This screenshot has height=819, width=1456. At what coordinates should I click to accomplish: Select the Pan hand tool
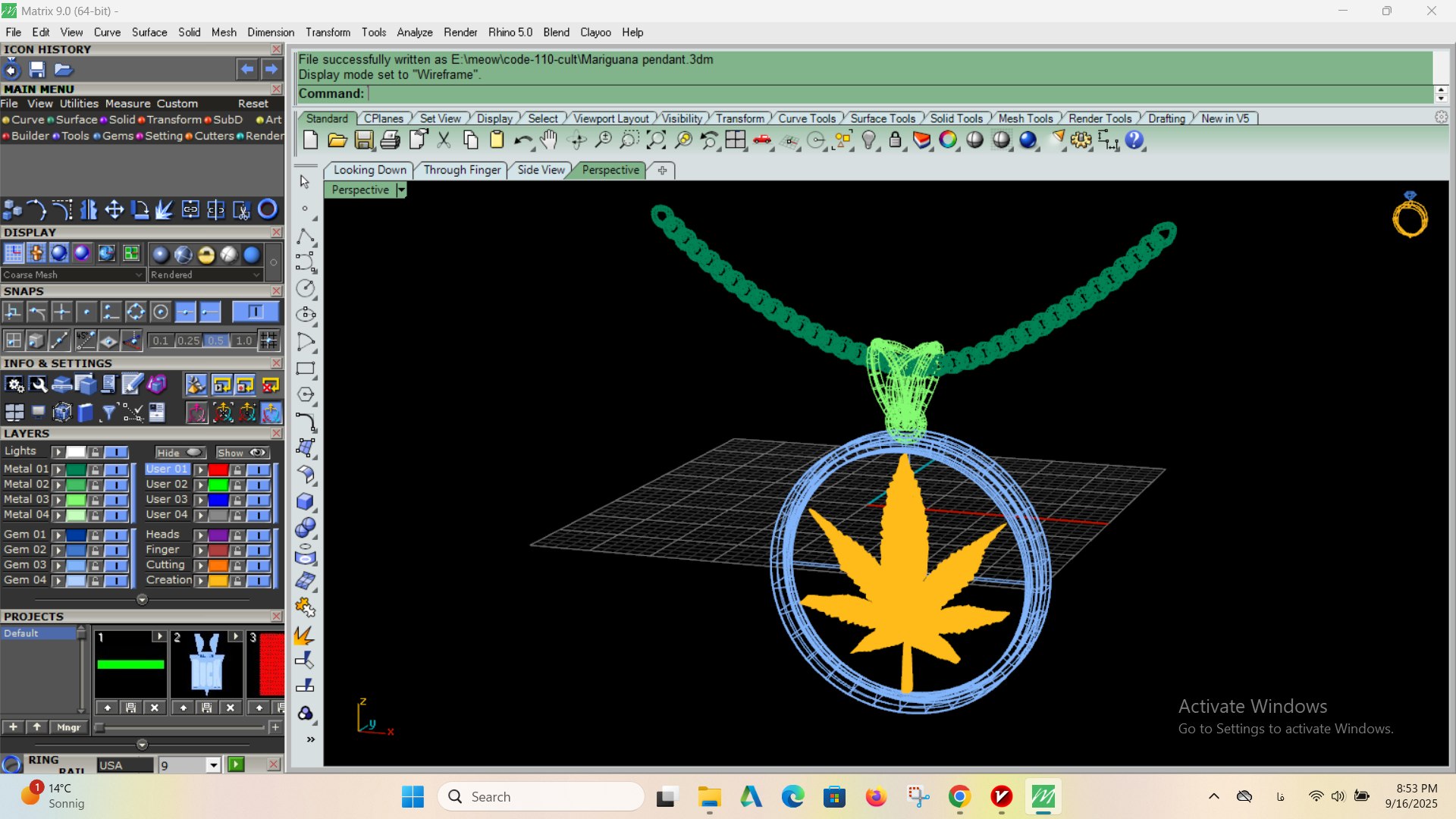pos(548,140)
